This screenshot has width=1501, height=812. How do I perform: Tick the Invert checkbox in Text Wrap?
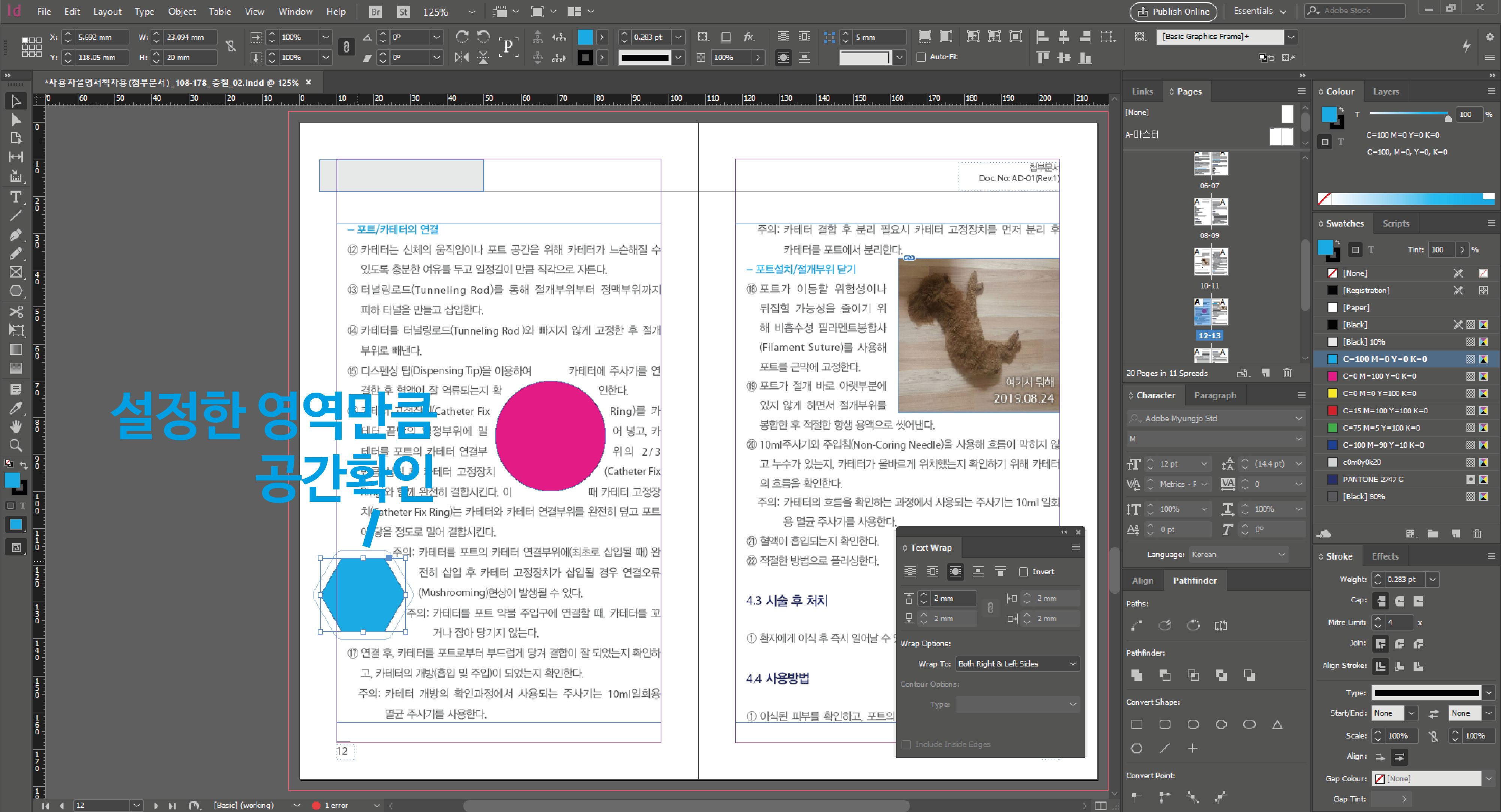[1023, 572]
